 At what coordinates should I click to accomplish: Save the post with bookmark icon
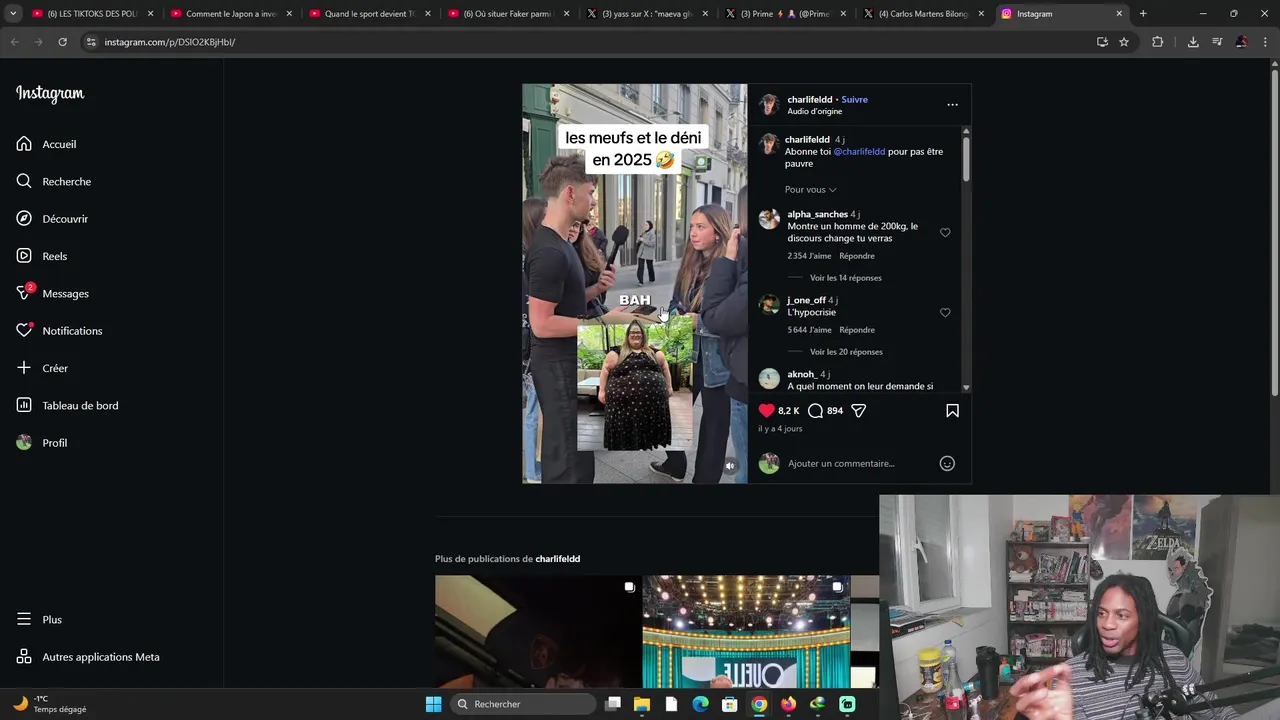pos(952,410)
